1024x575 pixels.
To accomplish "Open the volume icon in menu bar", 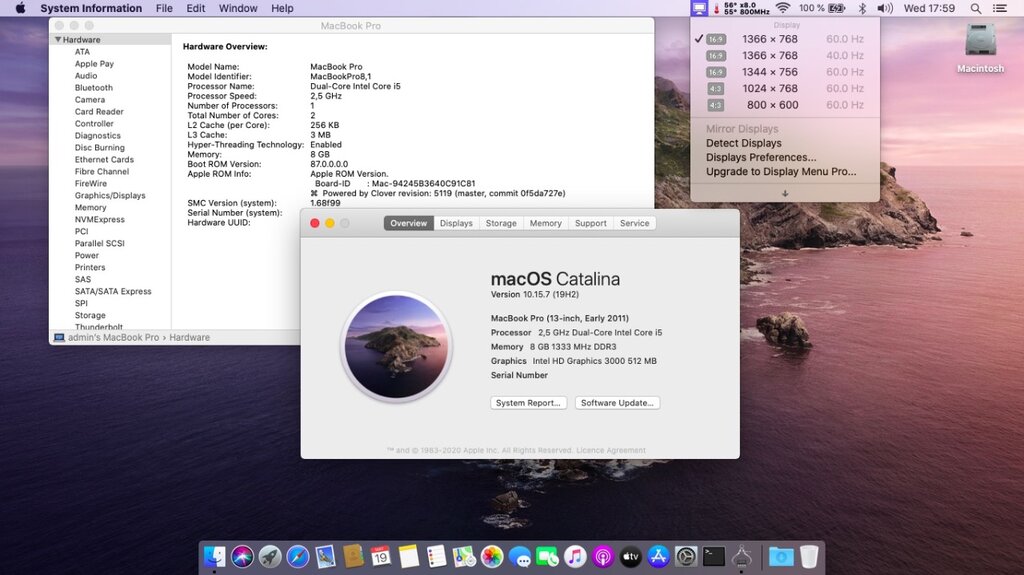I will pos(885,8).
